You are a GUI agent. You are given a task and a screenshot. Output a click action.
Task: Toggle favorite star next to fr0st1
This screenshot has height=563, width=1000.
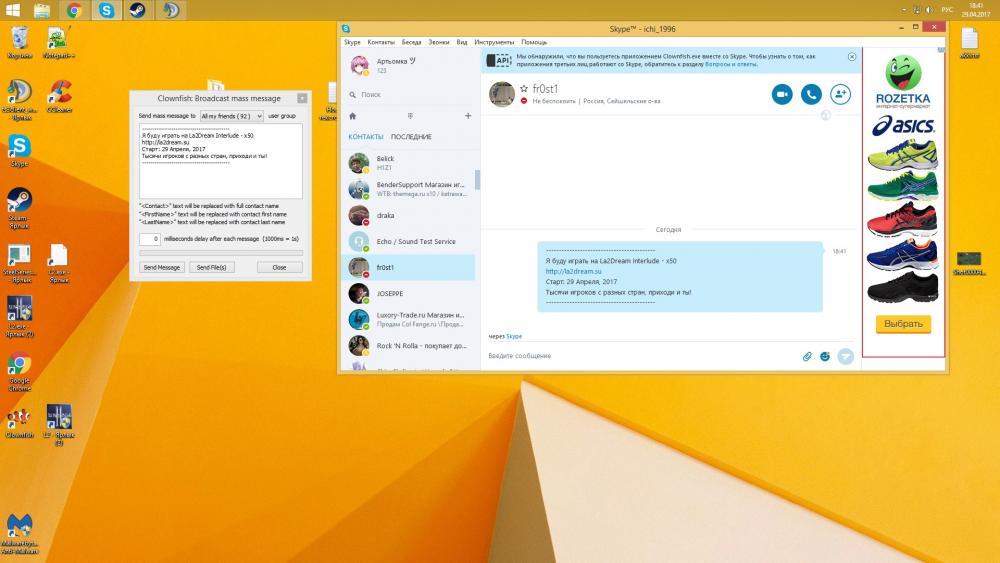coord(523,89)
